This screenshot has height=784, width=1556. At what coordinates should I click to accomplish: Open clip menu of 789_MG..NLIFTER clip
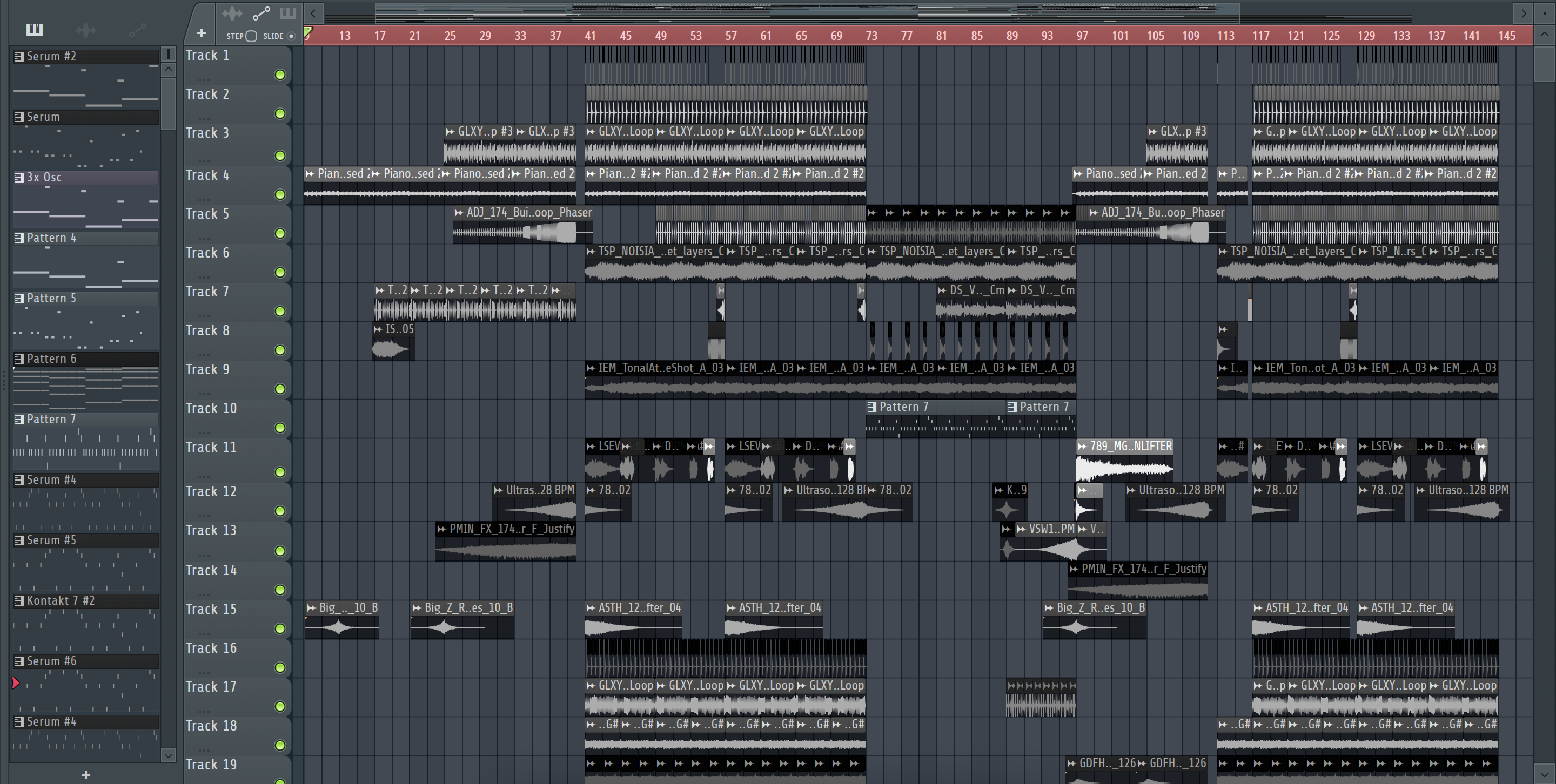click(x=1082, y=447)
